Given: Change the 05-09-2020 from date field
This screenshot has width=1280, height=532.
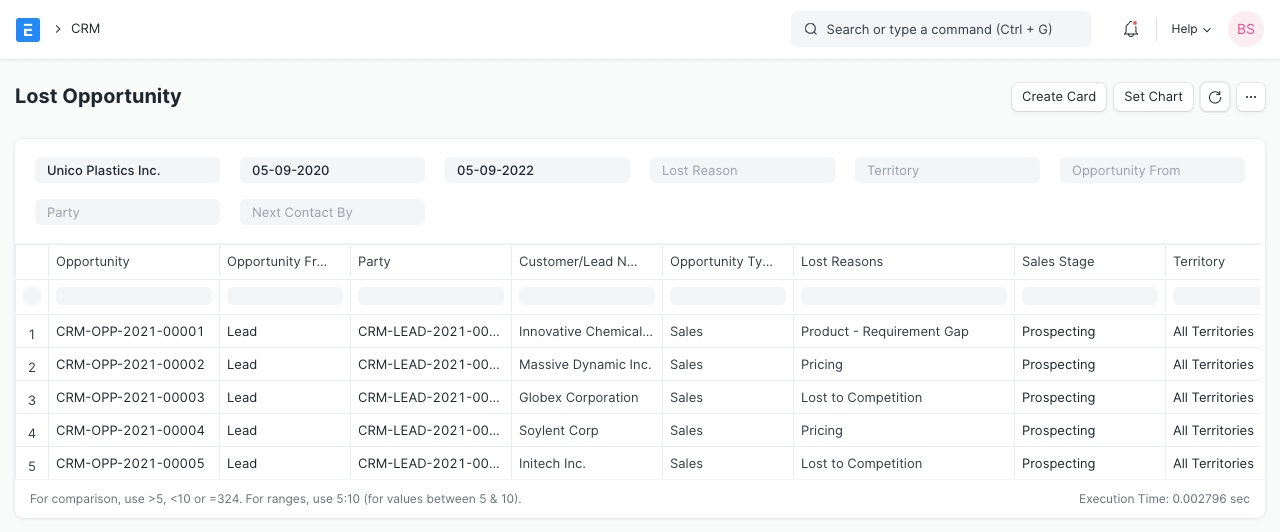Looking at the screenshot, I should click(332, 171).
